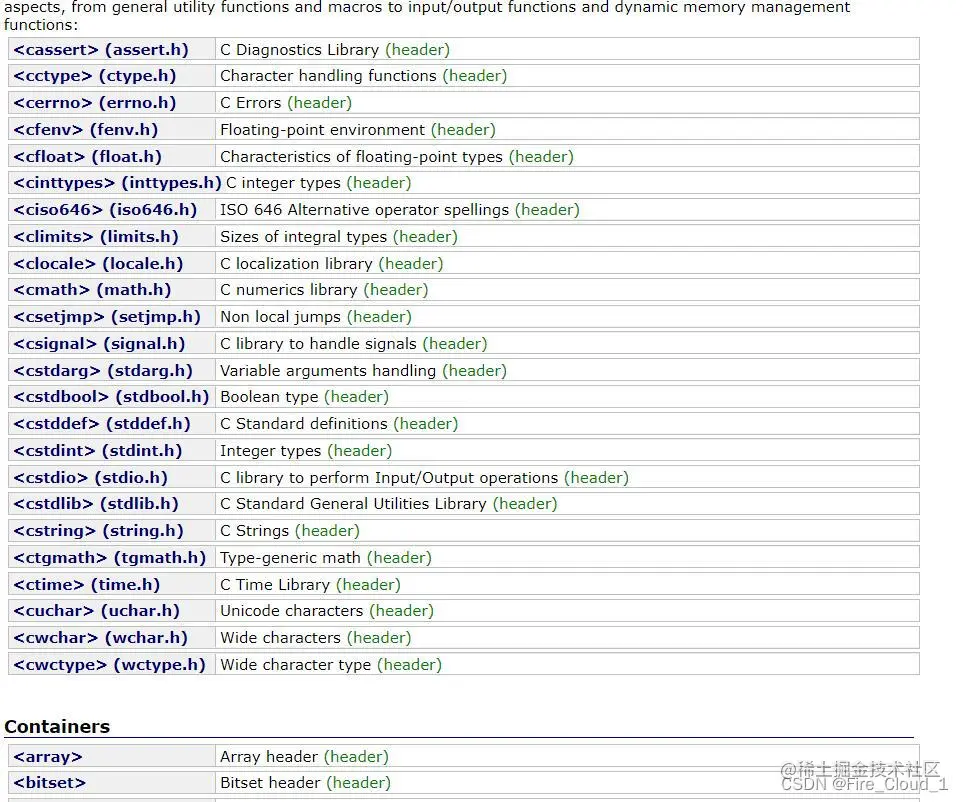Open the <csignal> (signal.h) link

pos(99,343)
